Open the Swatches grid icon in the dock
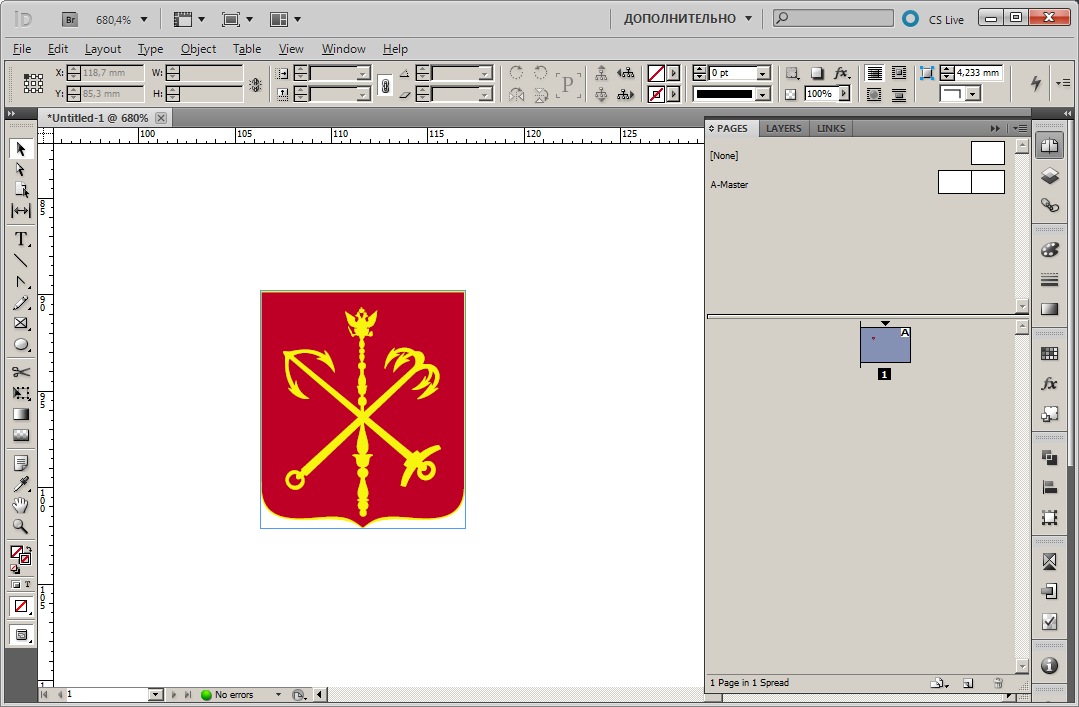The image size is (1079, 707). click(1049, 354)
